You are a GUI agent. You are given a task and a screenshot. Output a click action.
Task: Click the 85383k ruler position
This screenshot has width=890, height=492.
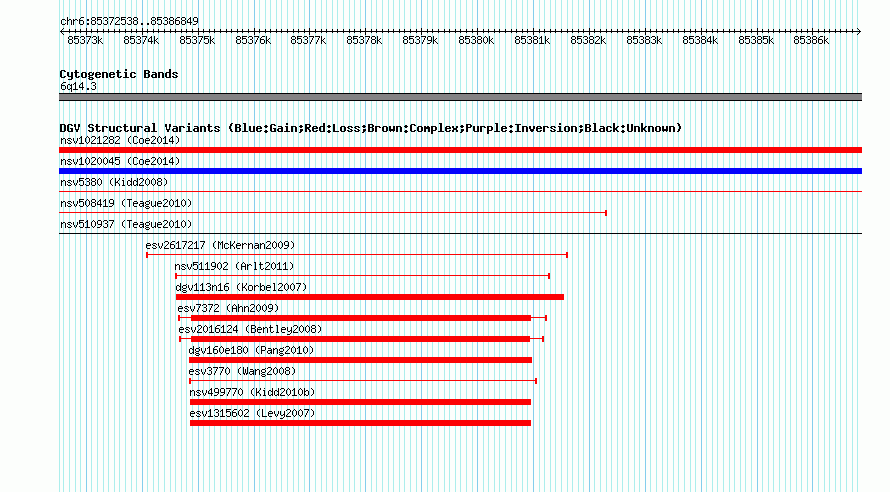click(x=644, y=41)
